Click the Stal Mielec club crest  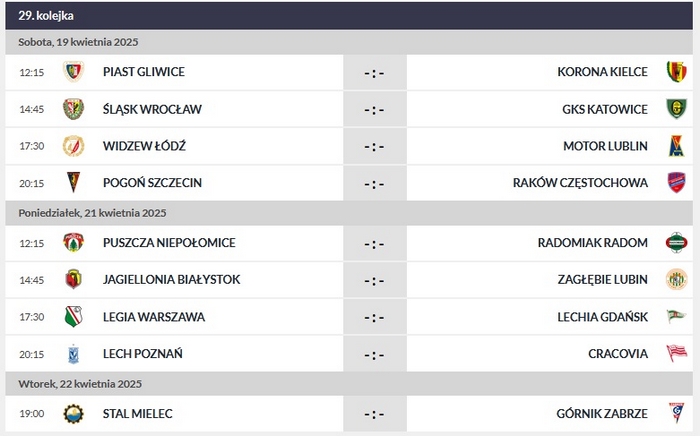tap(73, 413)
